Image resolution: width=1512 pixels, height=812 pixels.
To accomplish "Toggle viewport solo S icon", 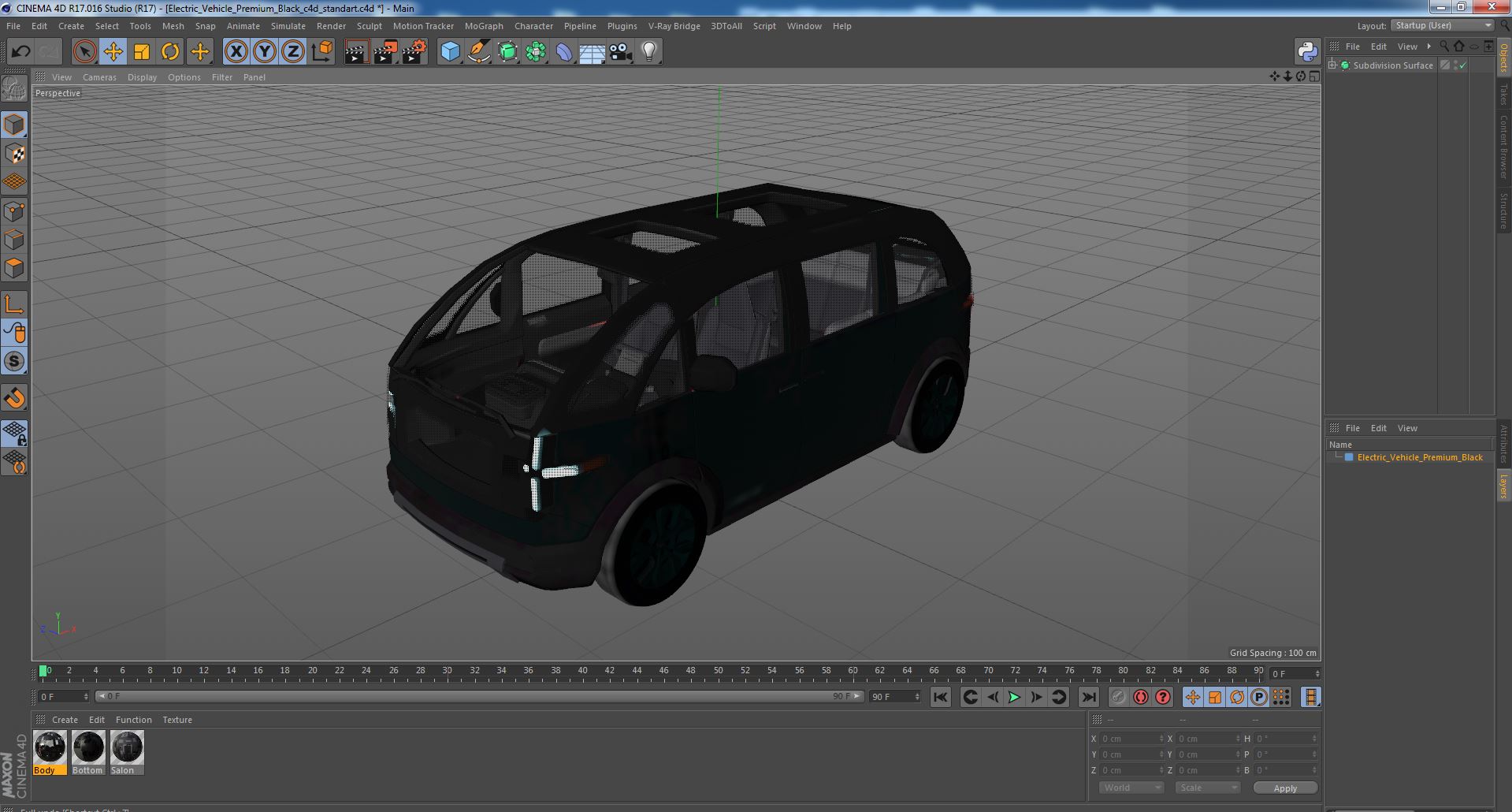I will [14, 362].
